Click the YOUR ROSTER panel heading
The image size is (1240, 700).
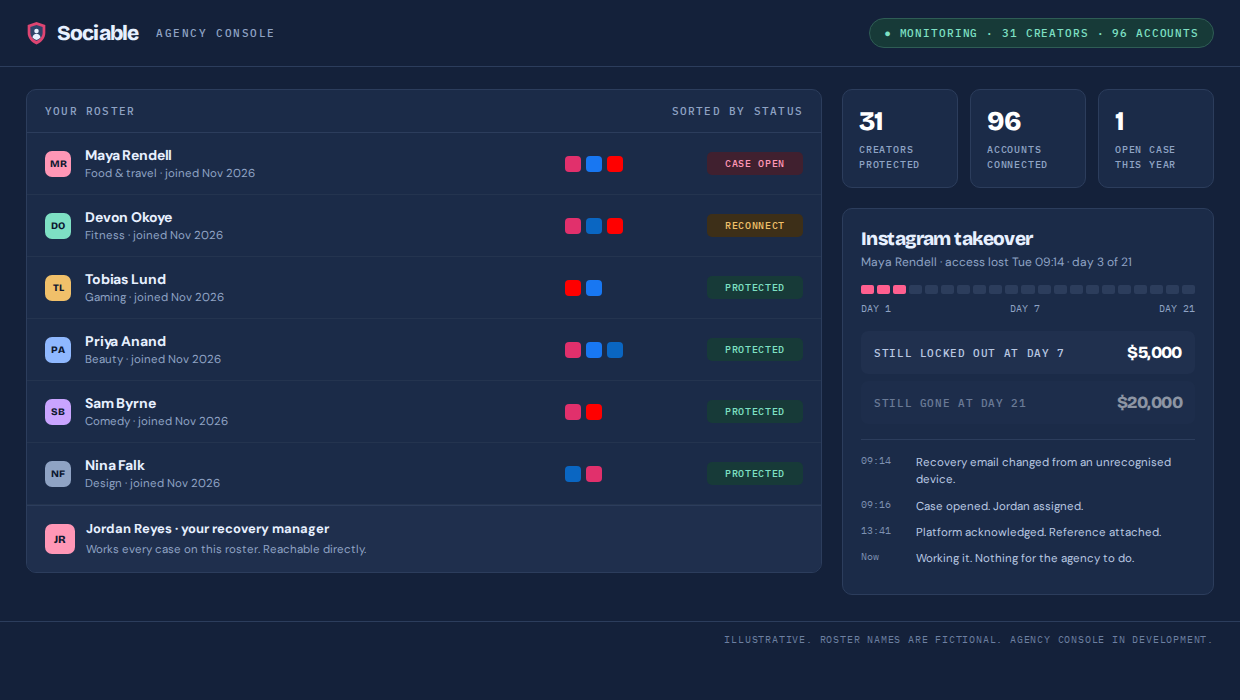(90, 111)
